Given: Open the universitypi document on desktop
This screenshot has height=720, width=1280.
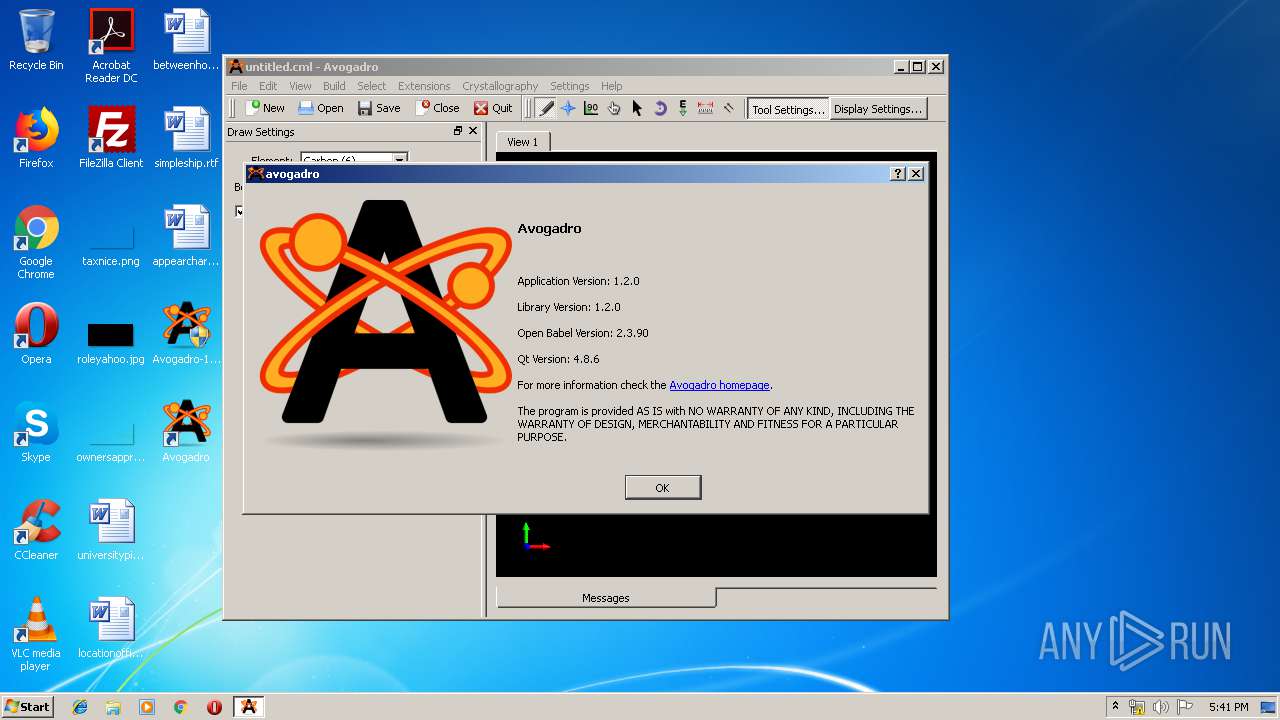Looking at the screenshot, I should pos(111,530).
